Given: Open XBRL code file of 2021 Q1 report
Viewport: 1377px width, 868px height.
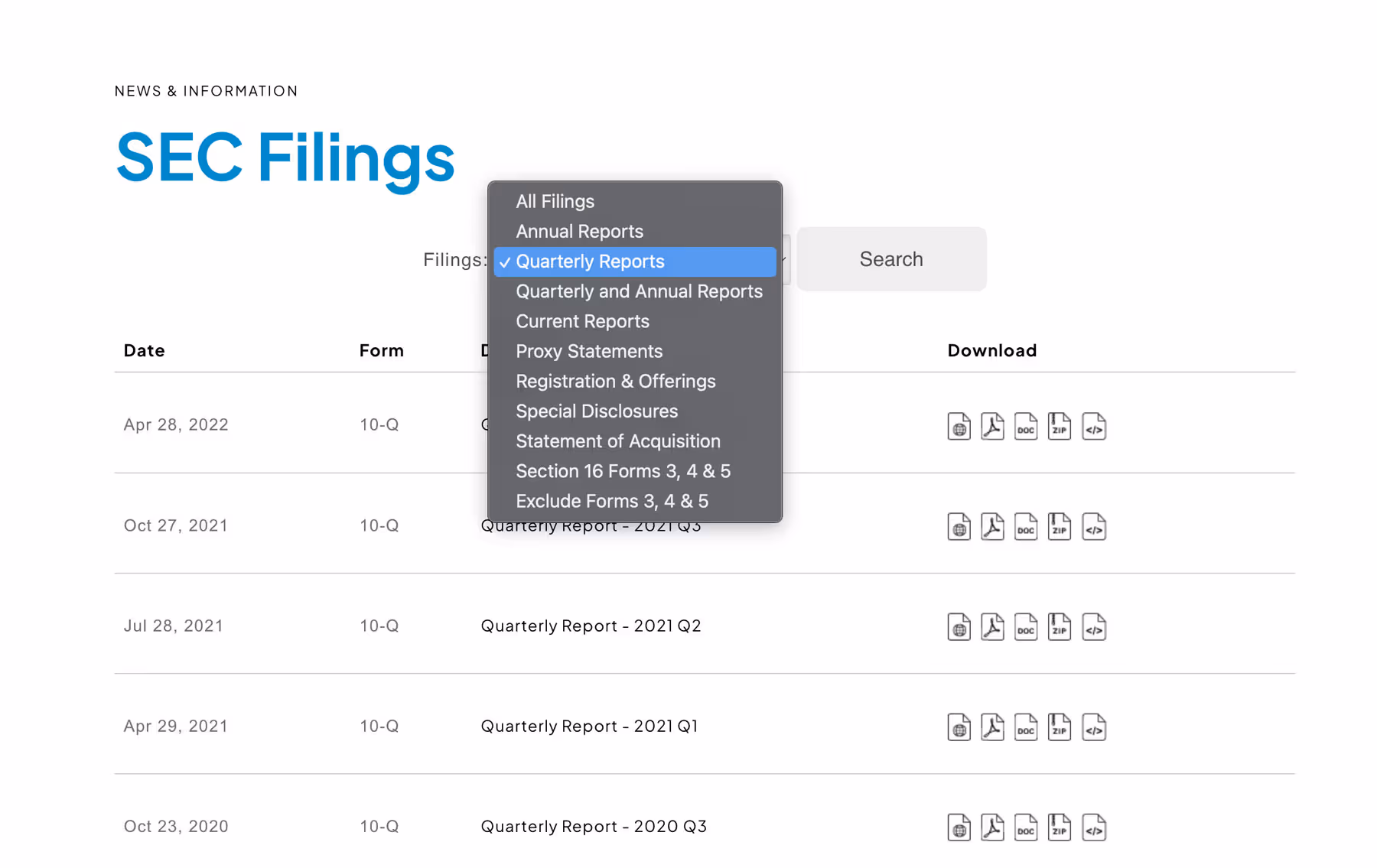Looking at the screenshot, I should 1094,727.
